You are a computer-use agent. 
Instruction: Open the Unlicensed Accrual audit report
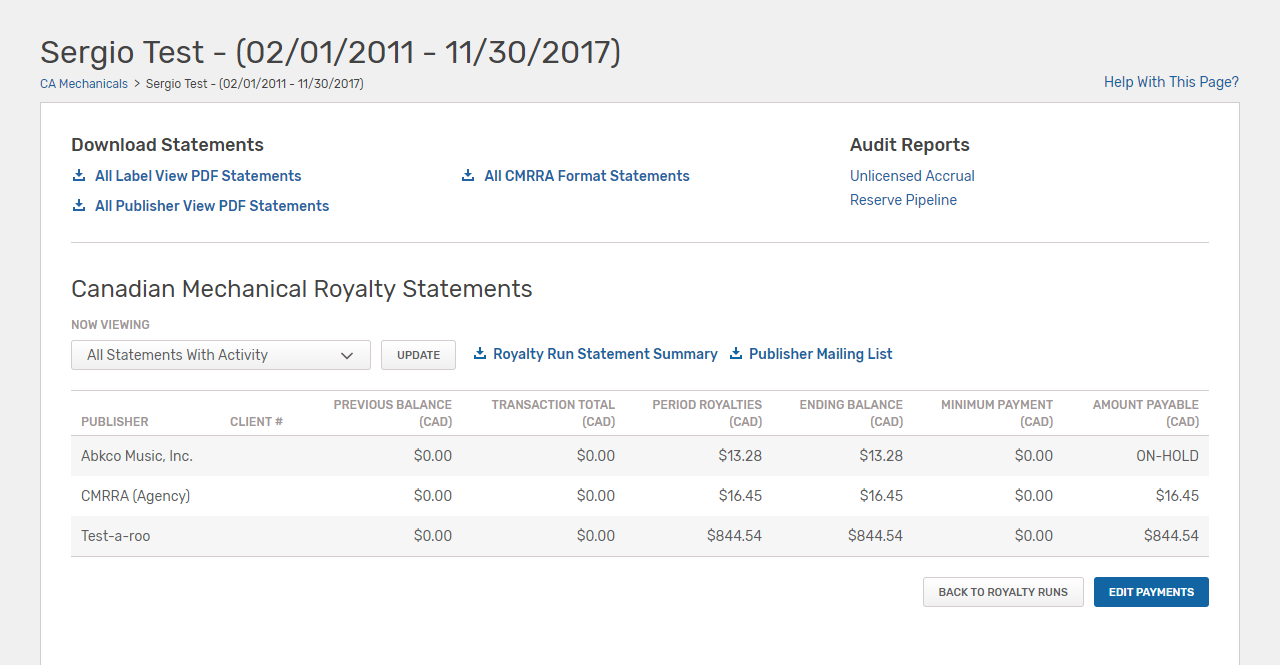(x=912, y=176)
